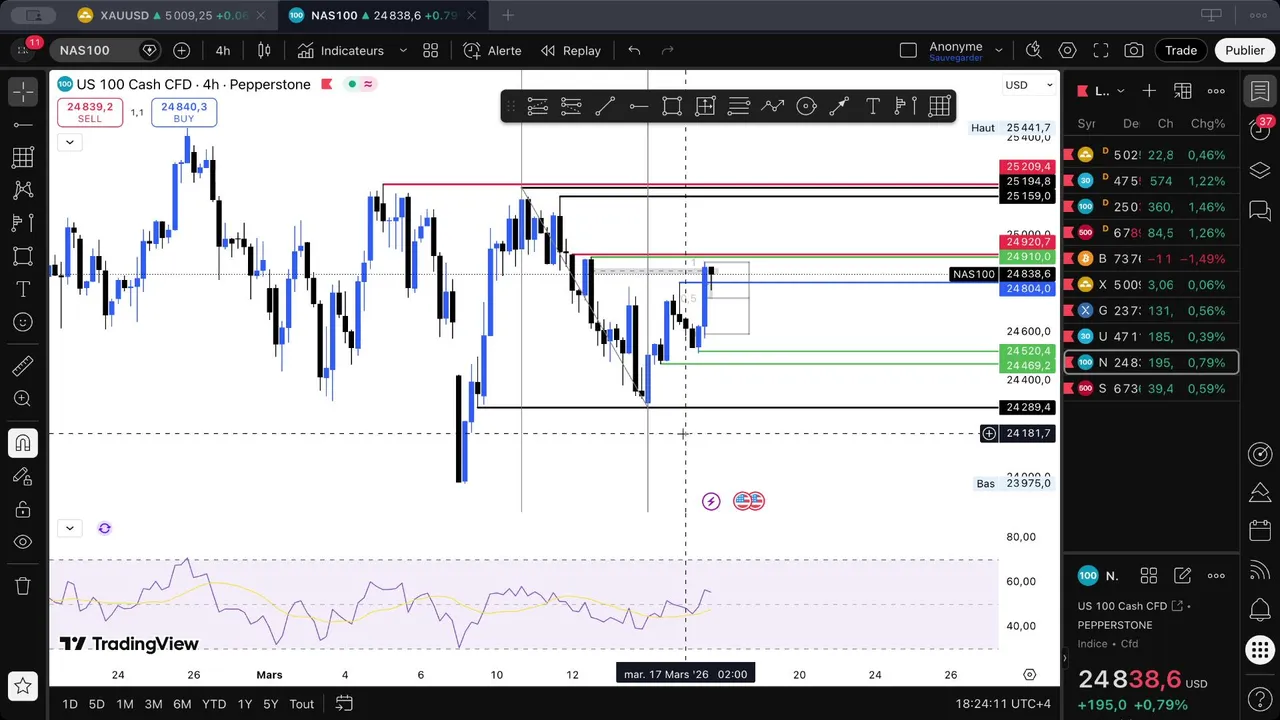1280x720 pixels.
Task: Open candlestick chart style selector
Action: [x=264, y=50]
